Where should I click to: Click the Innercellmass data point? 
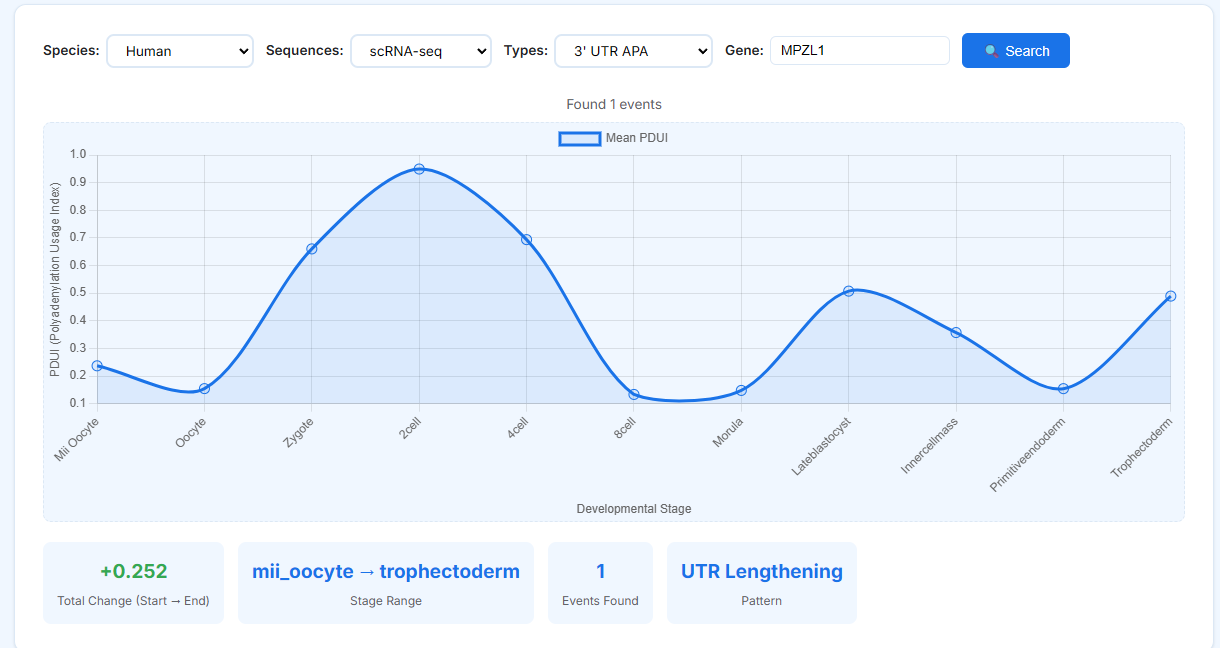(x=956, y=332)
